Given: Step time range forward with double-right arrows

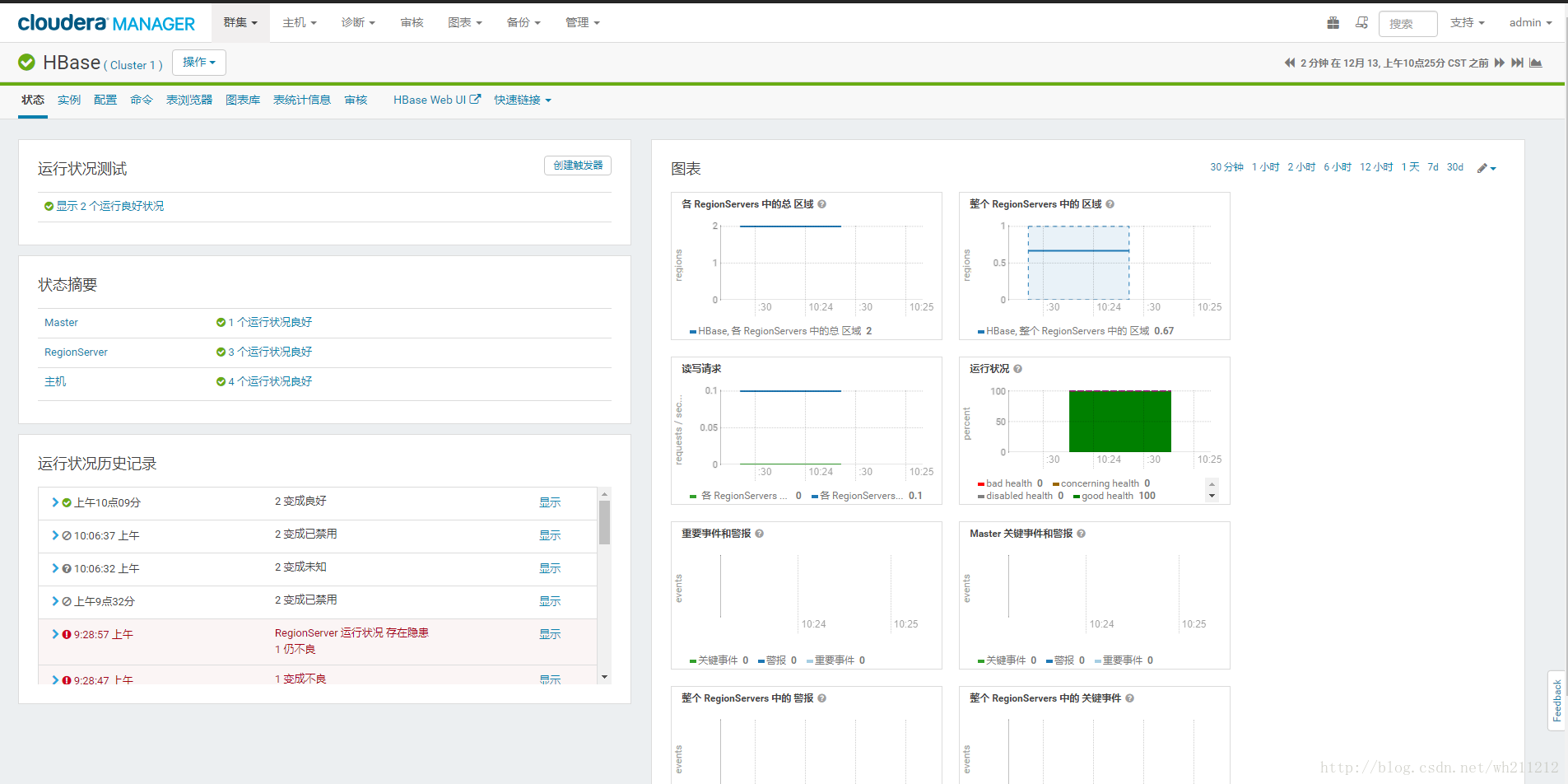Looking at the screenshot, I should click(x=1499, y=63).
